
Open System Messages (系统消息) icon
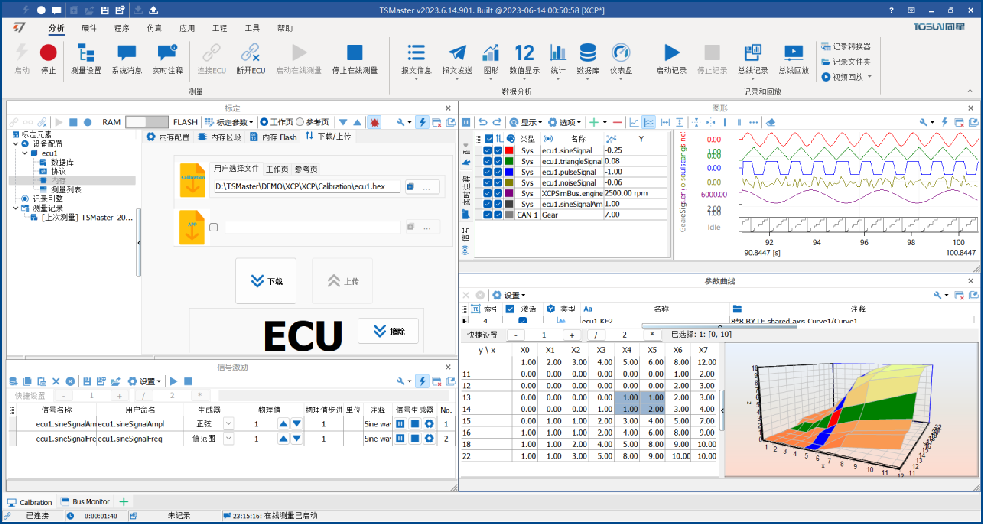[x=127, y=53]
